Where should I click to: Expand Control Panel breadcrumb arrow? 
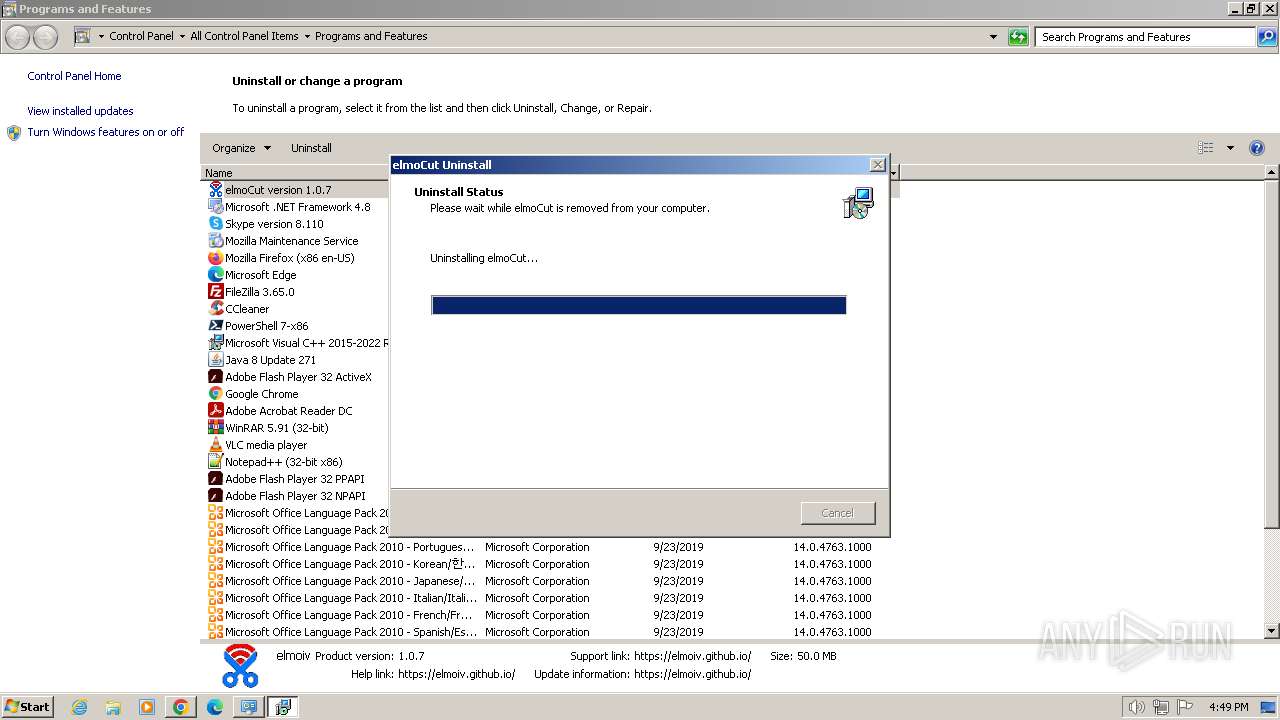coord(182,36)
